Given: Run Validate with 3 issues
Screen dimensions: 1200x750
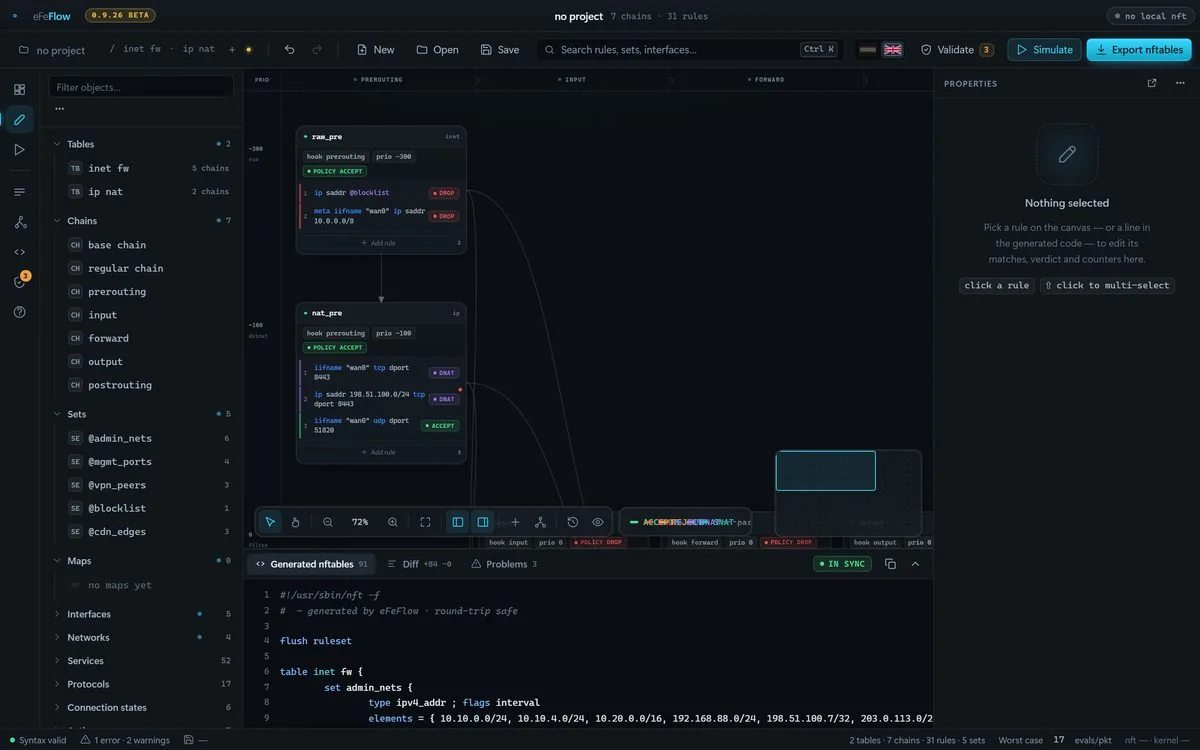Looking at the screenshot, I should click(956, 50).
